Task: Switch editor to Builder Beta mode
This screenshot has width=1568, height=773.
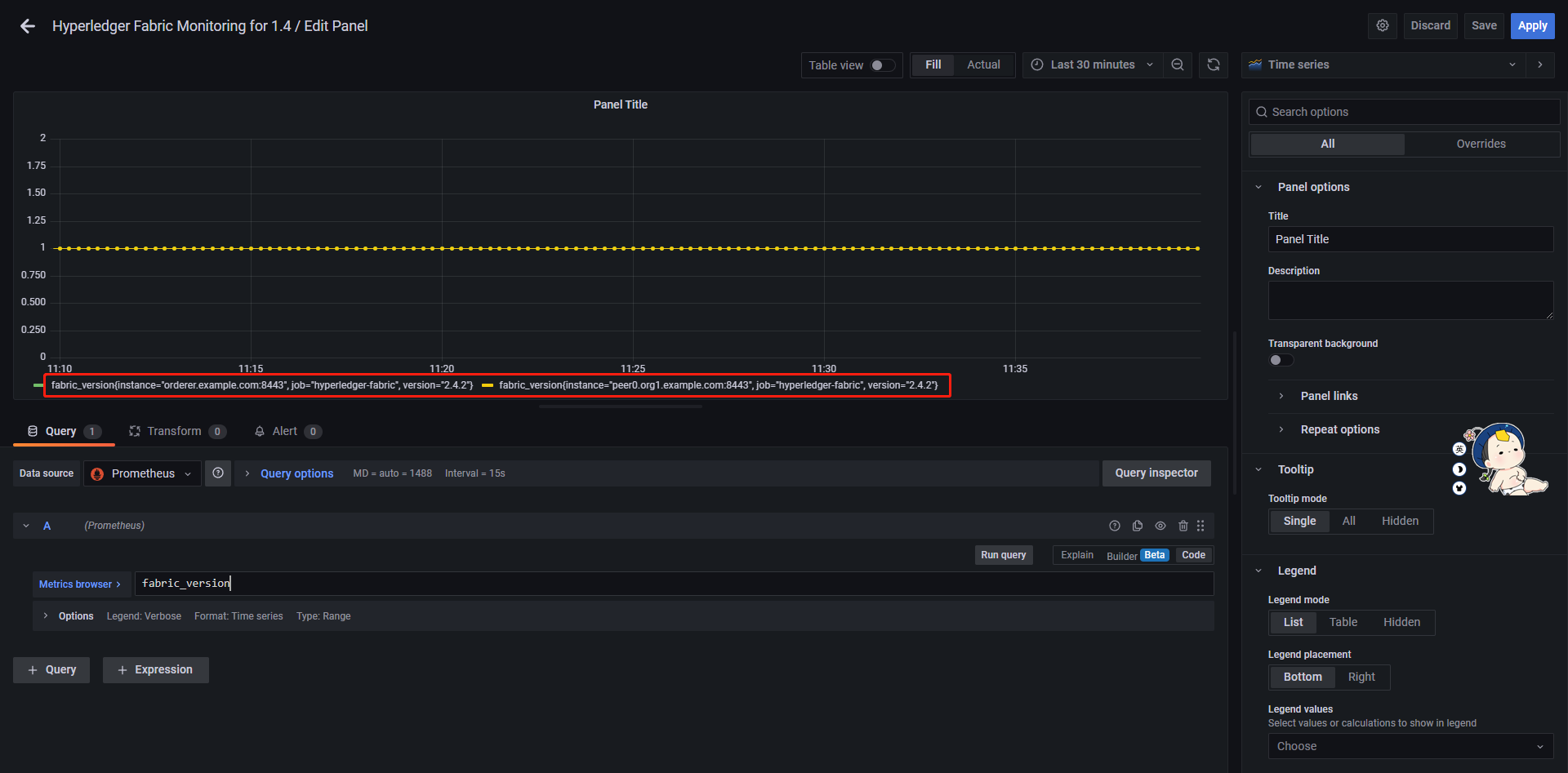Action: 1137,555
